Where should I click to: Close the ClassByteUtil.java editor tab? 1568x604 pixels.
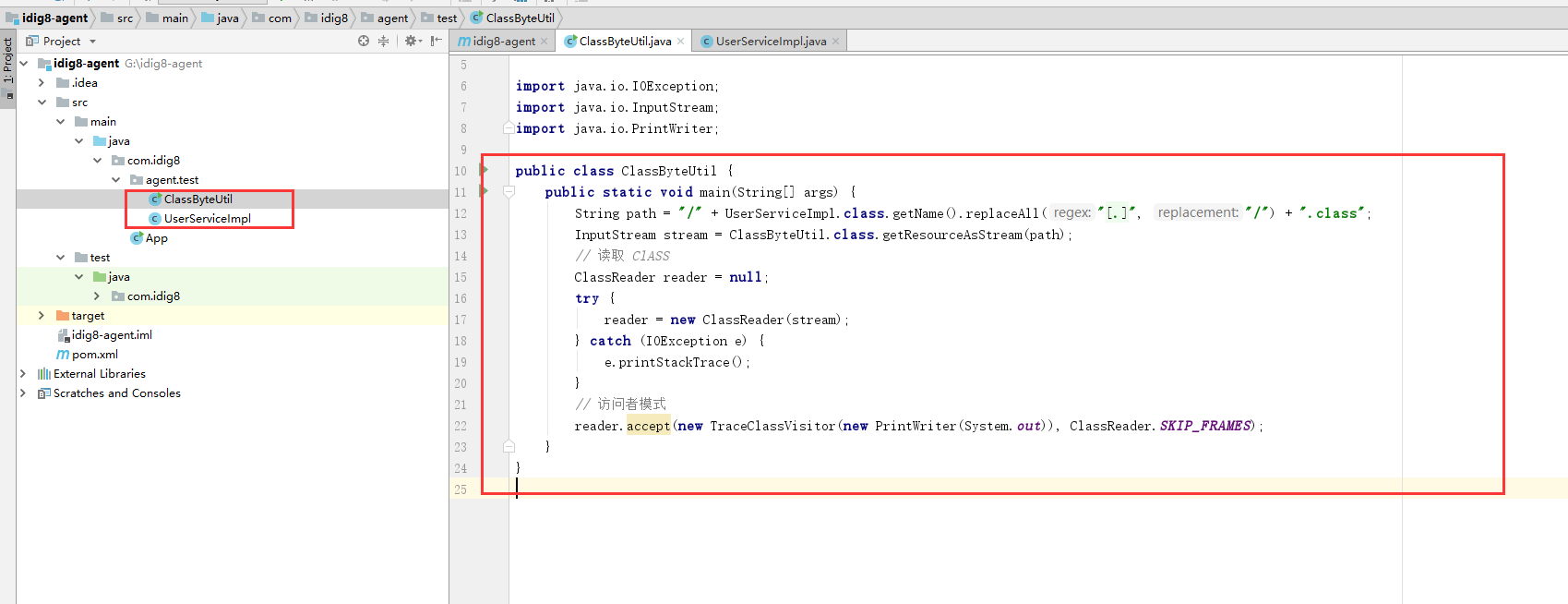(681, 42)
